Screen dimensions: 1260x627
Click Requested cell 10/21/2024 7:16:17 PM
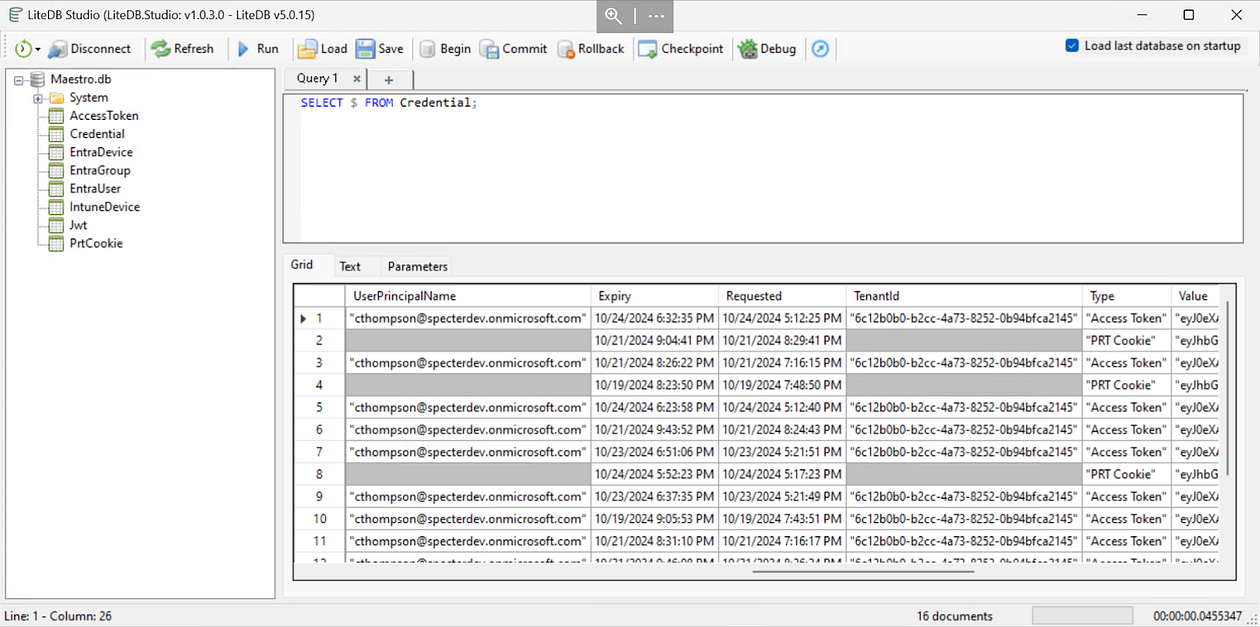click(x=782, y=541)
